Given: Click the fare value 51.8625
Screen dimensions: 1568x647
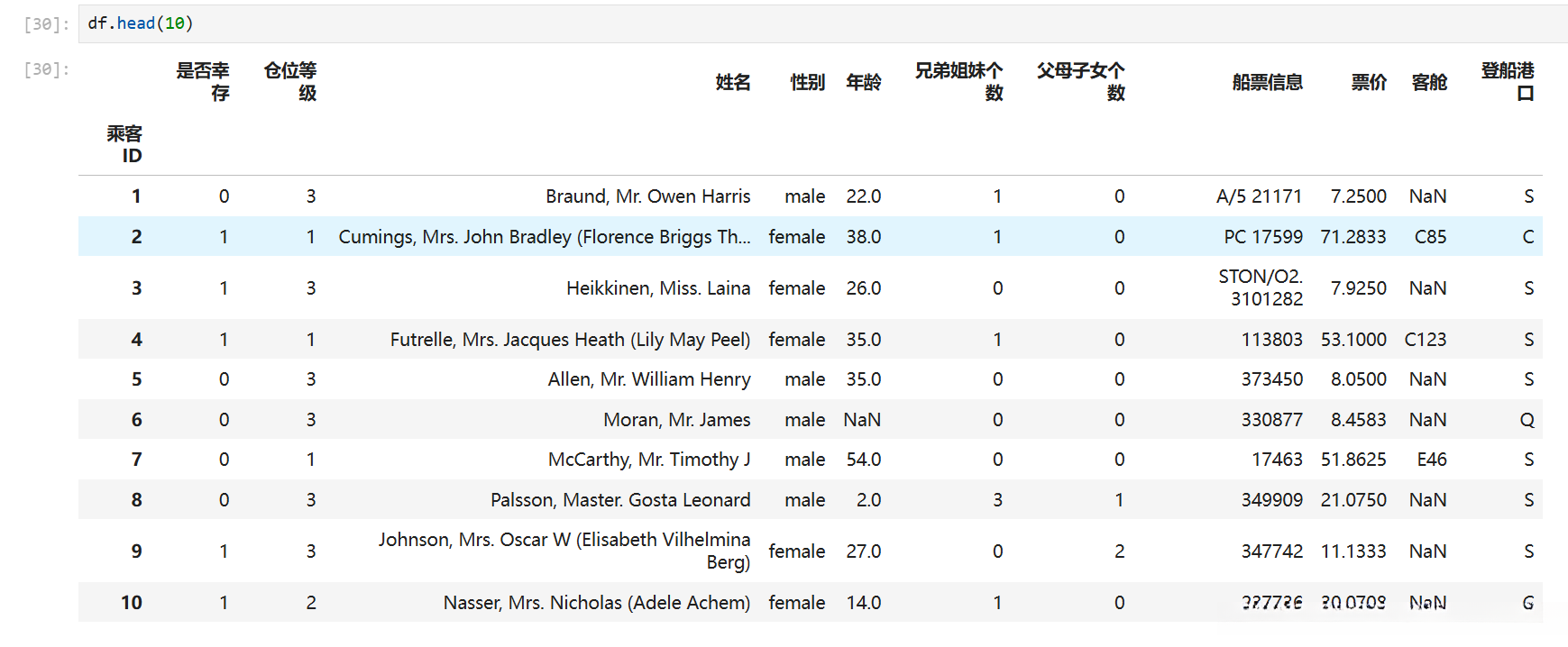Looking at the screenshot, I should 1353,460.
